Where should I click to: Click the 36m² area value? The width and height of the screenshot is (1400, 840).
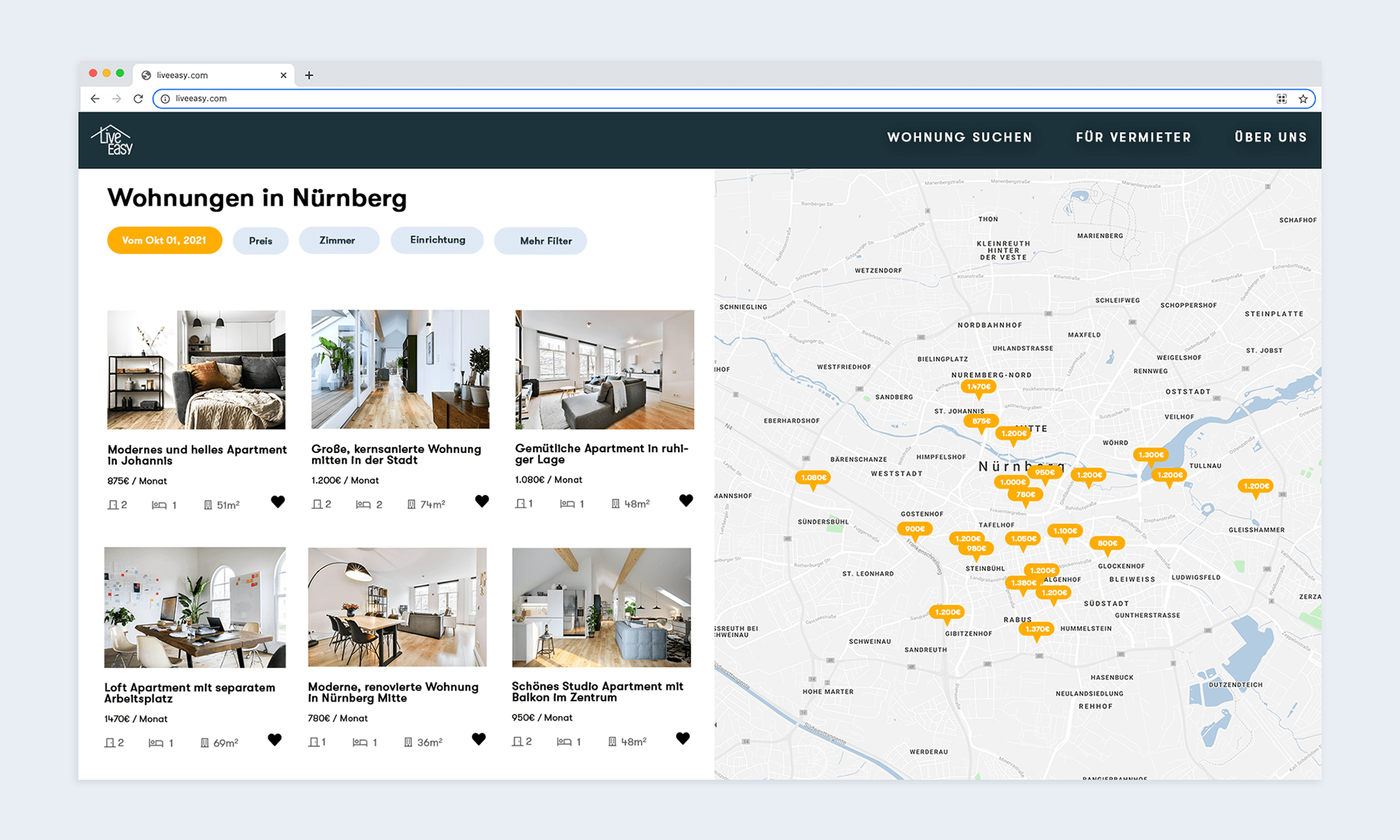pyautogui.click(x=429, y=742)
